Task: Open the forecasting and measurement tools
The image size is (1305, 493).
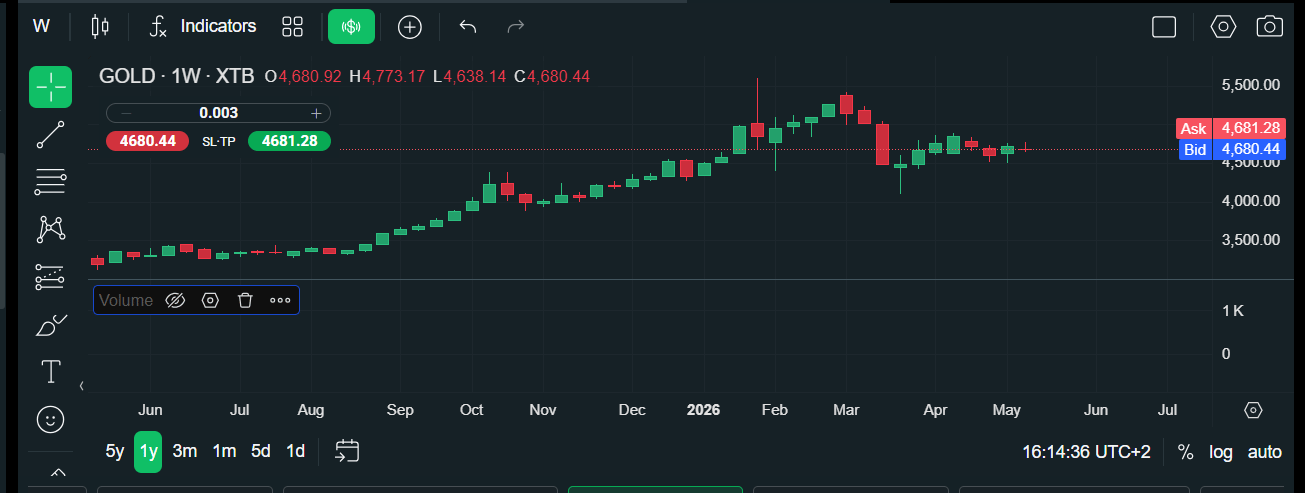Action: tap(50, 277)
